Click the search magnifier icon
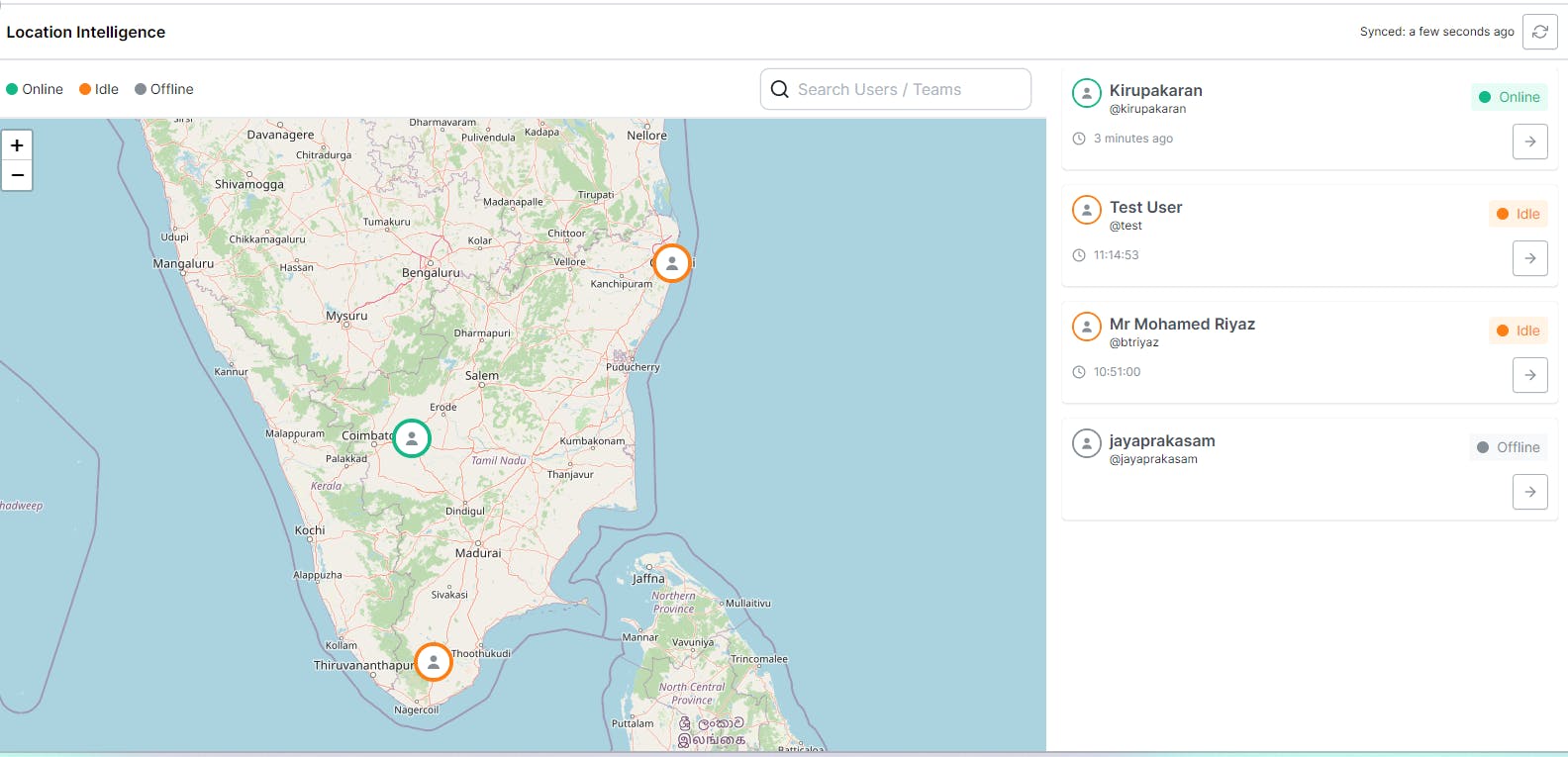The width and height of the screenshot is (1568, 757). [780, 89]
